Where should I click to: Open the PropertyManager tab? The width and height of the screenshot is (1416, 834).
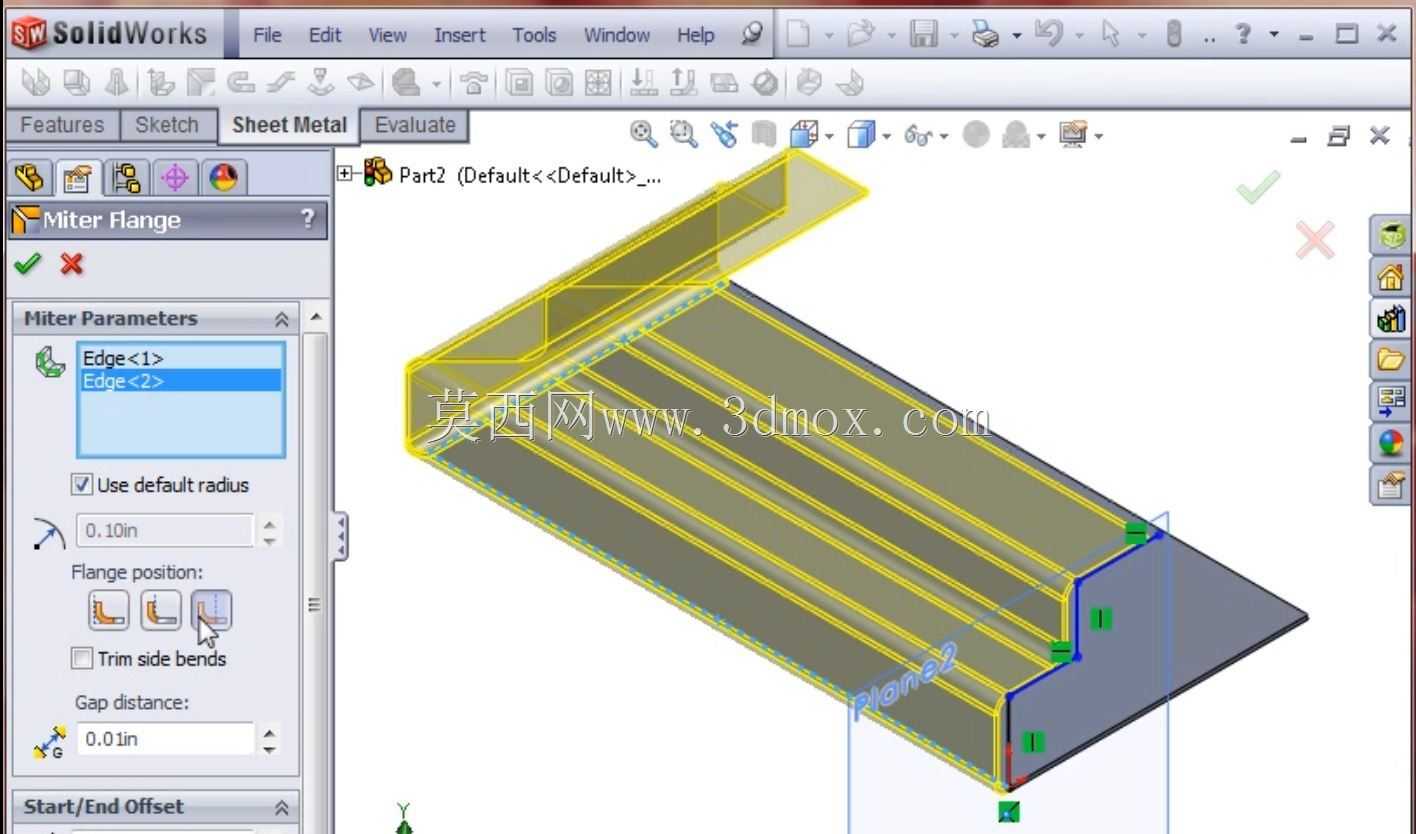click(x=77, y=178)
